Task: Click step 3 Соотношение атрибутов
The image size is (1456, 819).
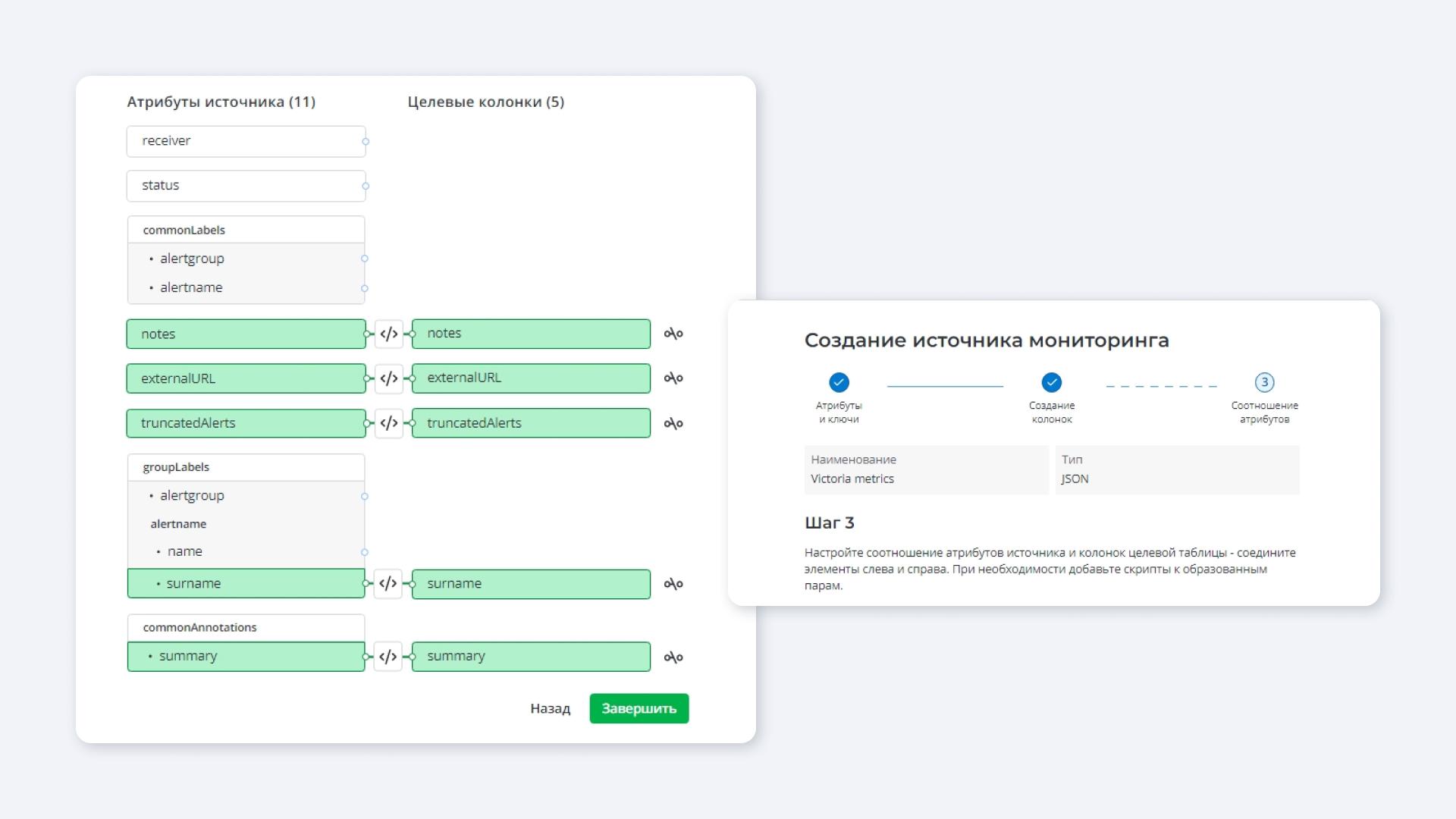Action: [x=1264, y=382]
